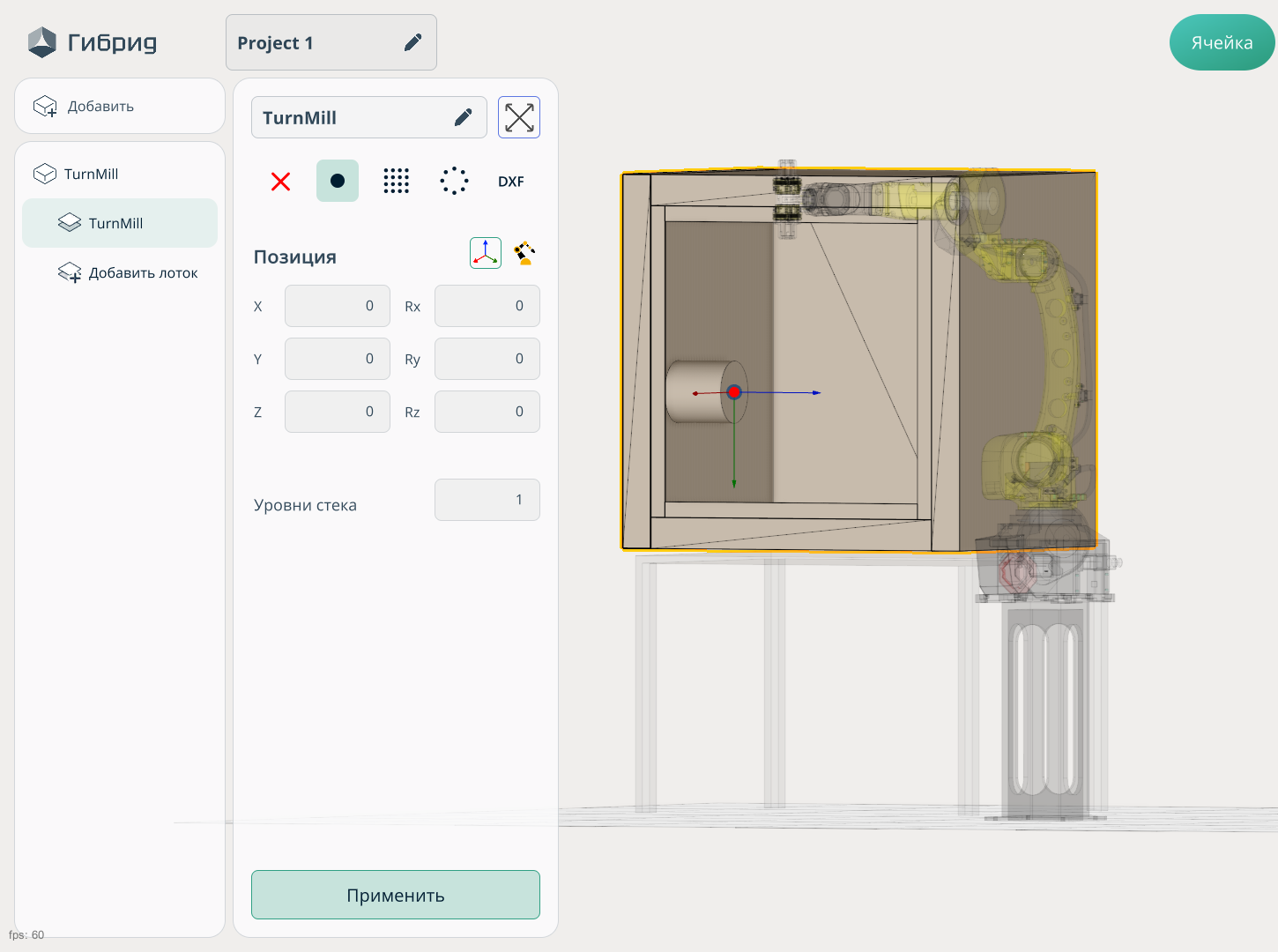Click the Уровни стека value field

[487, 501]
